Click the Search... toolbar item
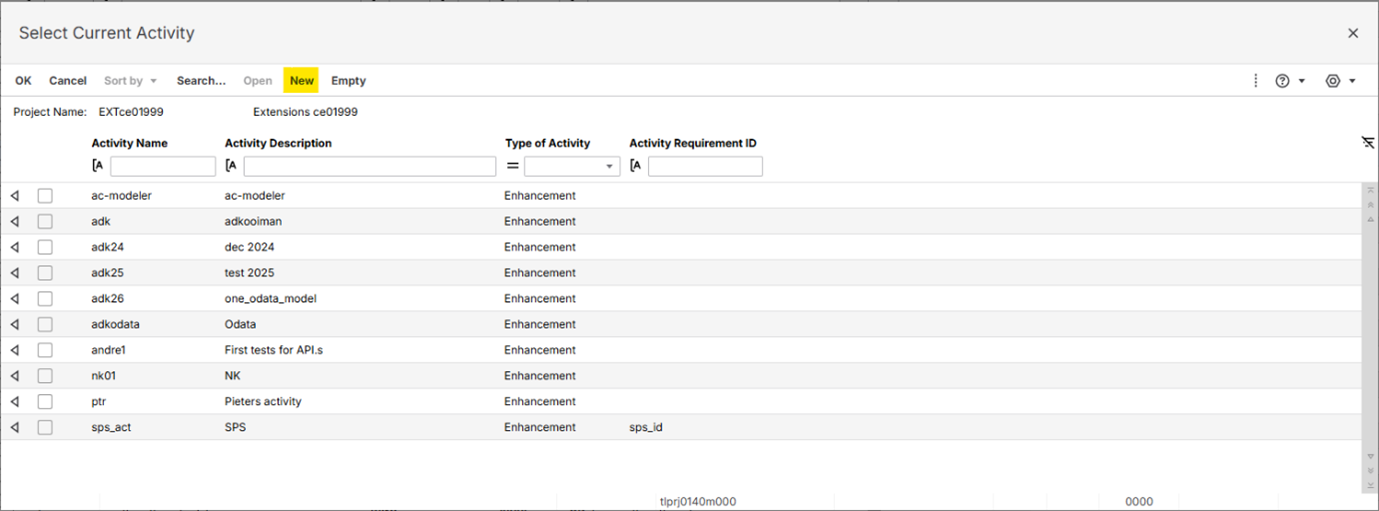The image size is (1379, 511). [x=201, y=81]
